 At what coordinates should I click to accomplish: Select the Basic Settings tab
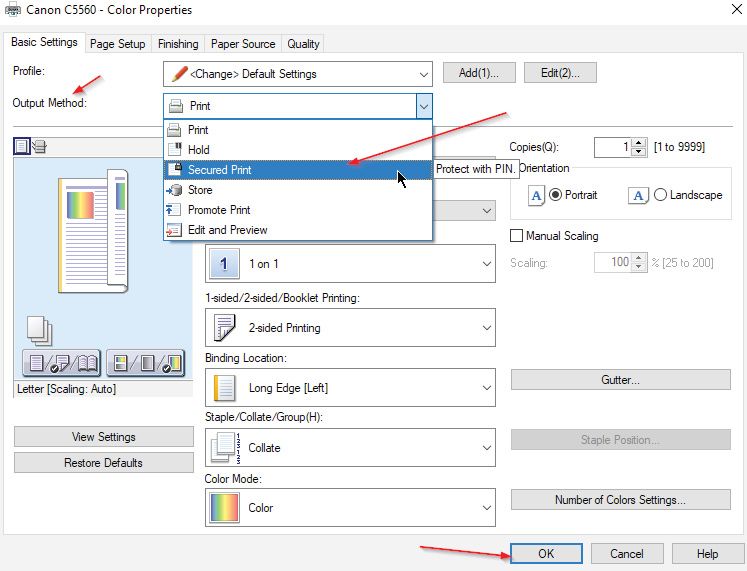(44, 42)
